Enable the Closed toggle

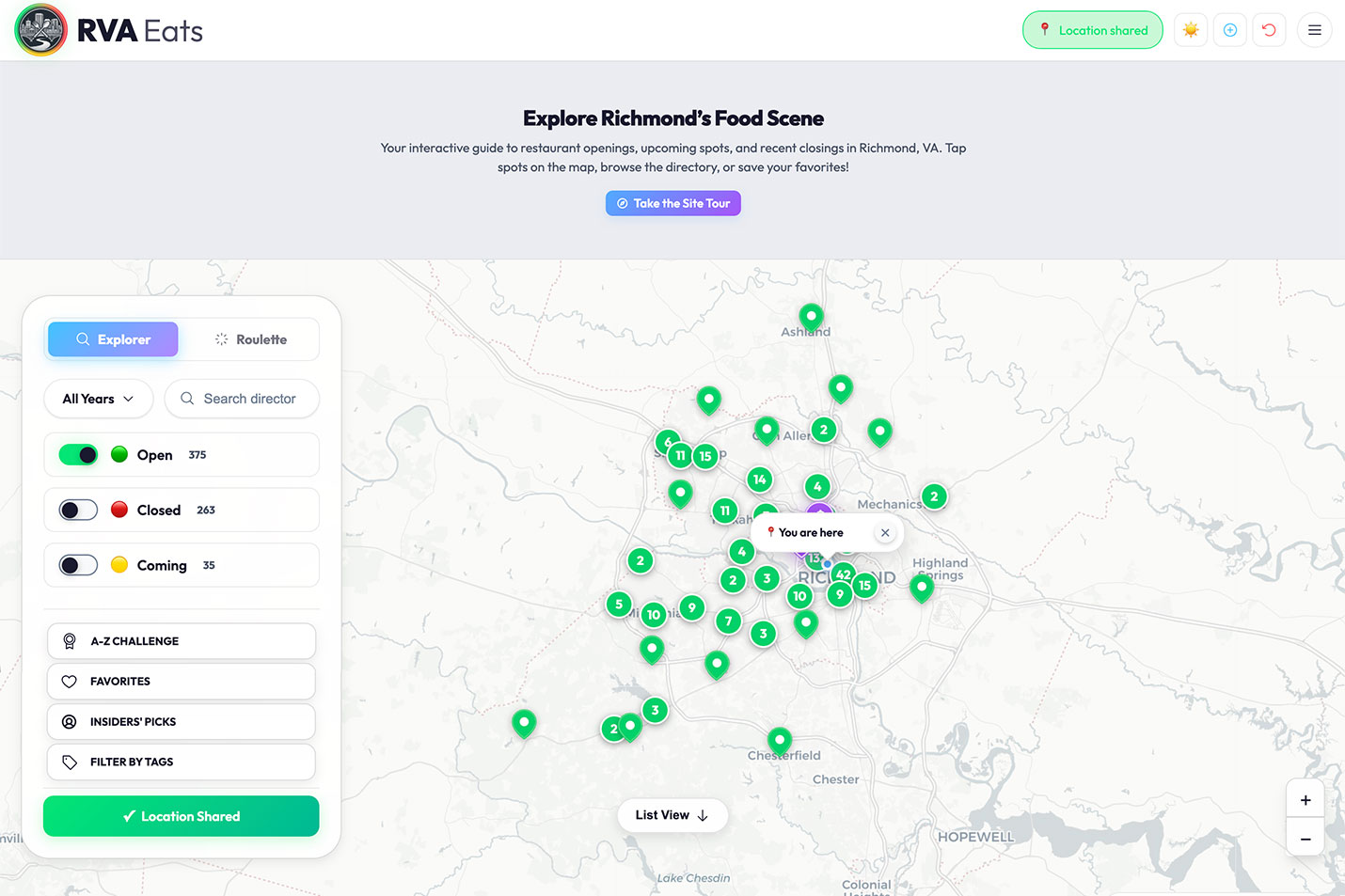coord(78,510)
